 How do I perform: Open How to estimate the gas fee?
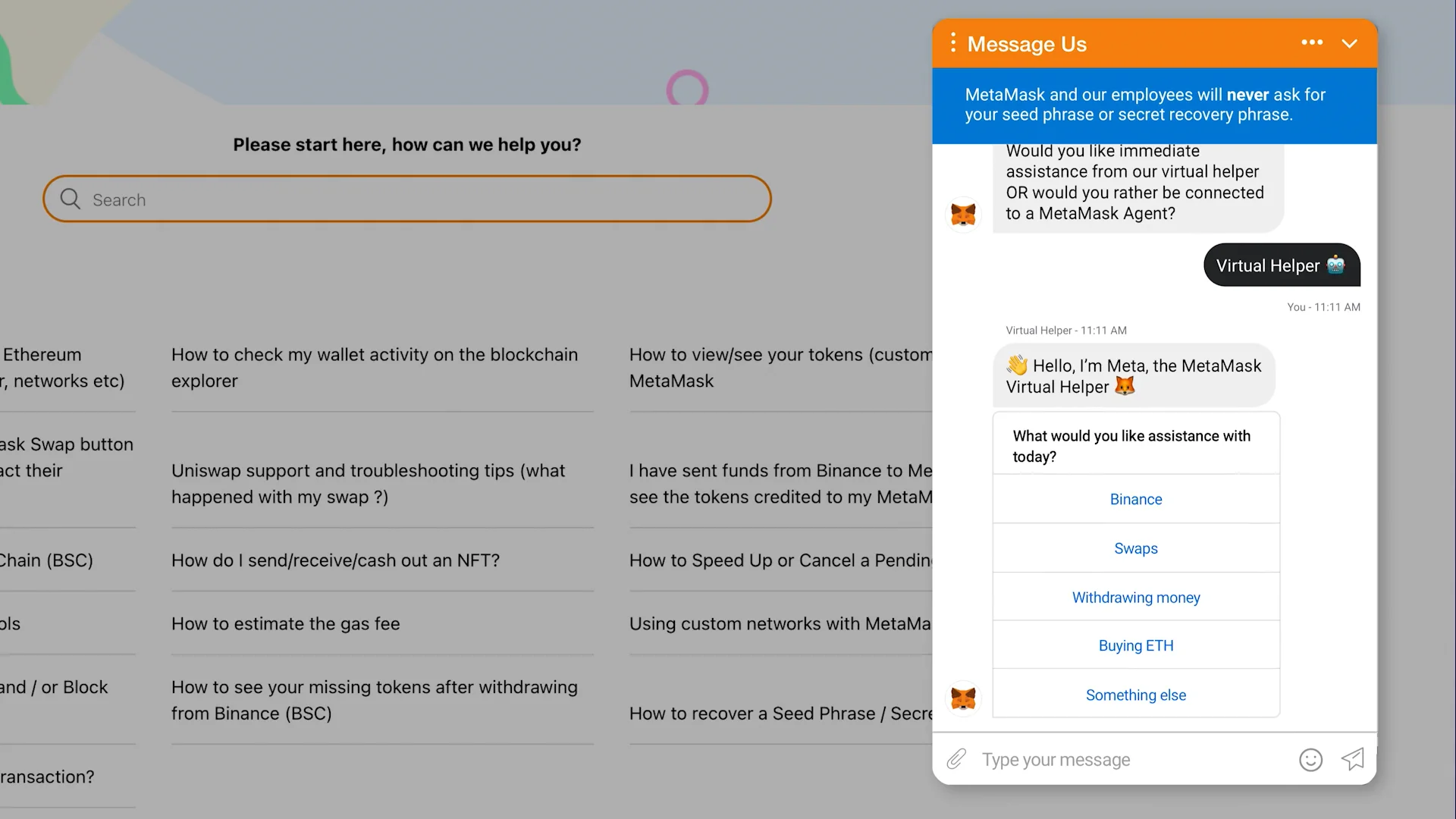coord(286,623)
